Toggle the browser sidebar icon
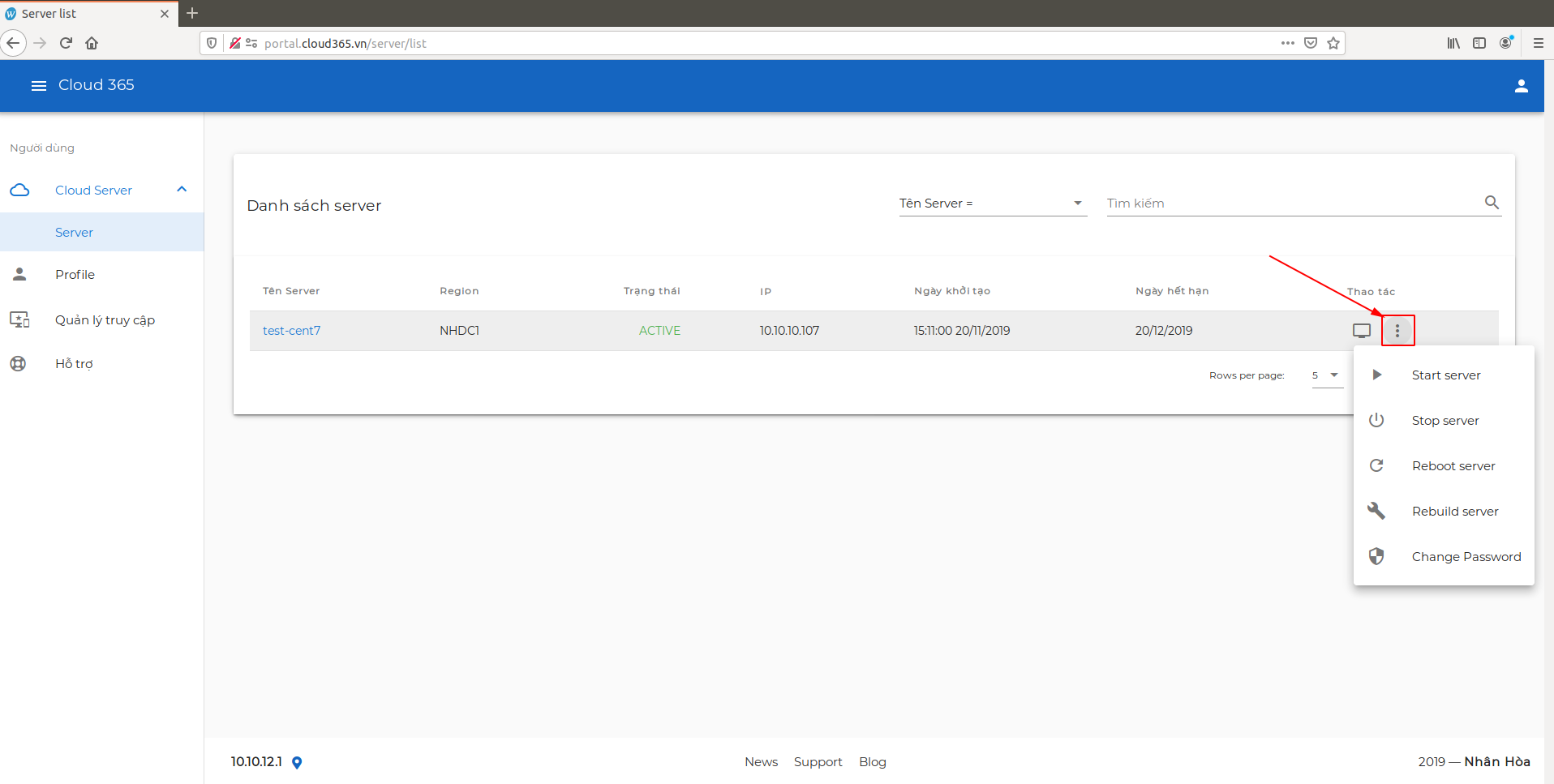The width and height of the screenshot is (1554, 784). coord(1479,43)
